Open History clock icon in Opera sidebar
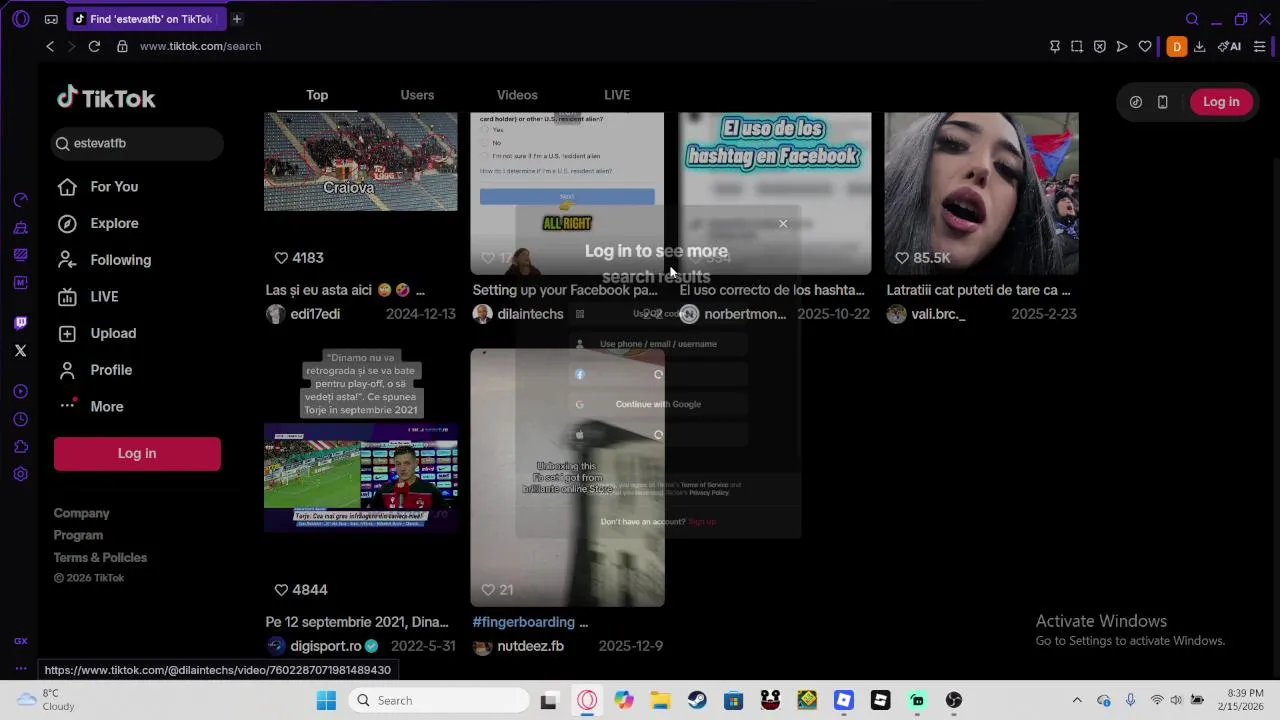The width and height of the screenshot is (1280, 720). [20, 419]
